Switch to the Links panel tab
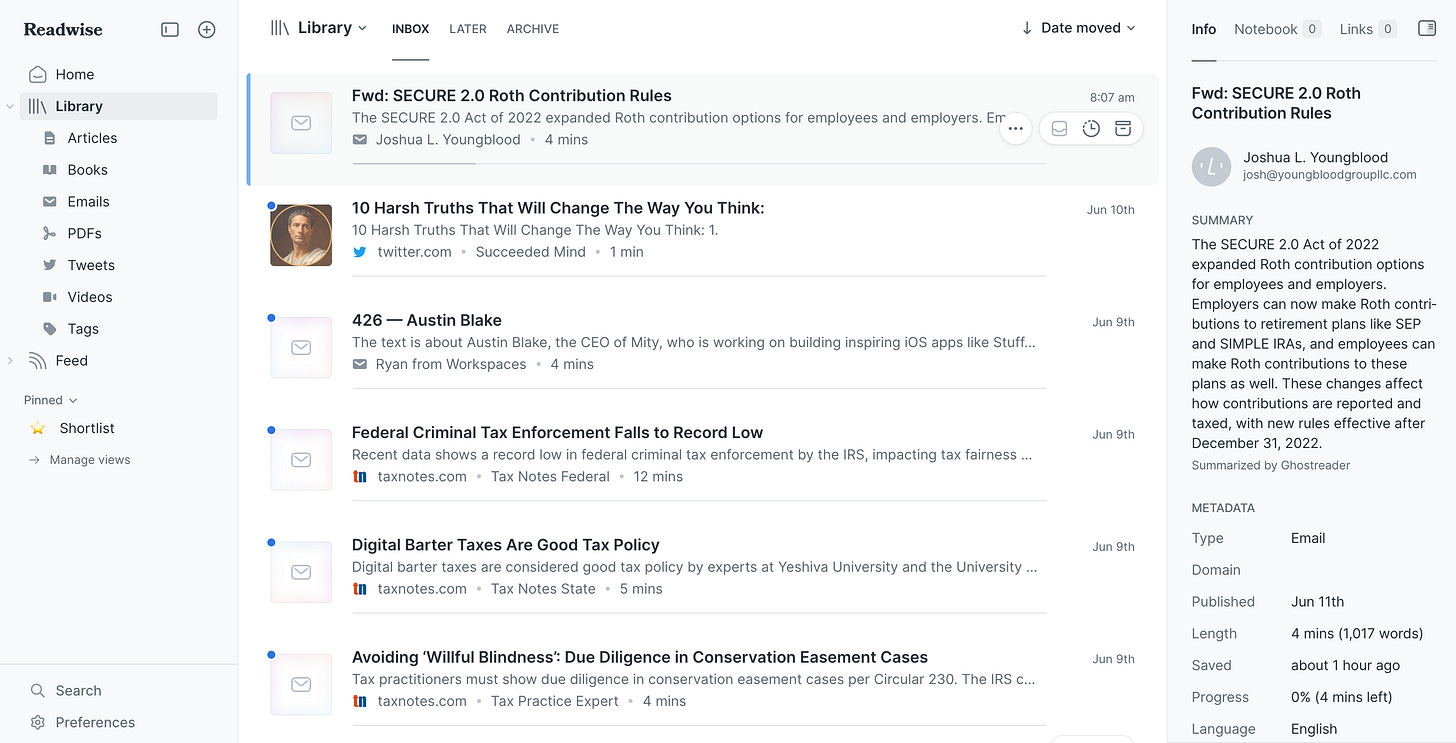1456x743 pixels. (x=1367, y=29)
